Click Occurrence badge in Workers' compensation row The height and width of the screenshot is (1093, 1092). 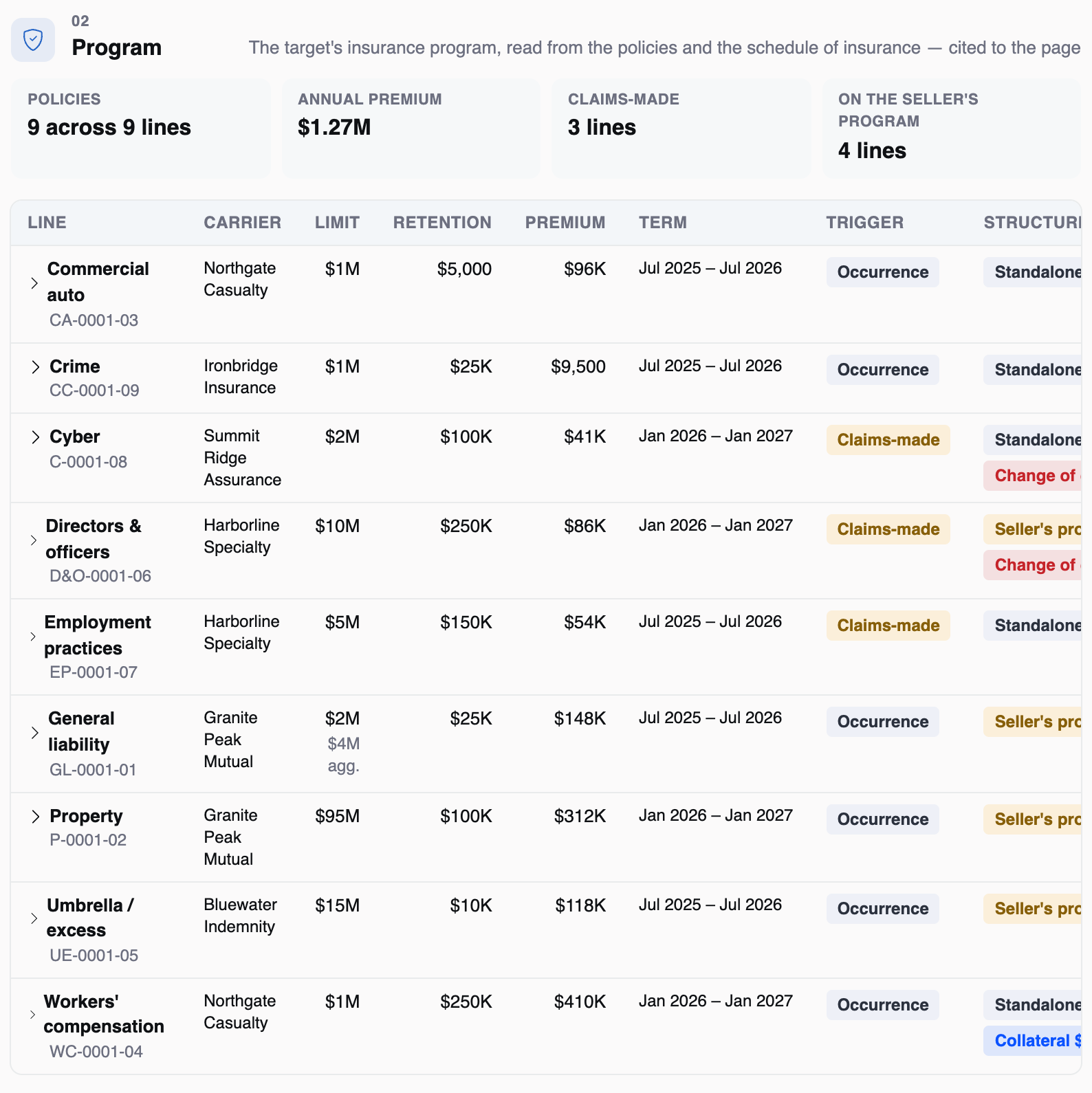coord(882,1005)
